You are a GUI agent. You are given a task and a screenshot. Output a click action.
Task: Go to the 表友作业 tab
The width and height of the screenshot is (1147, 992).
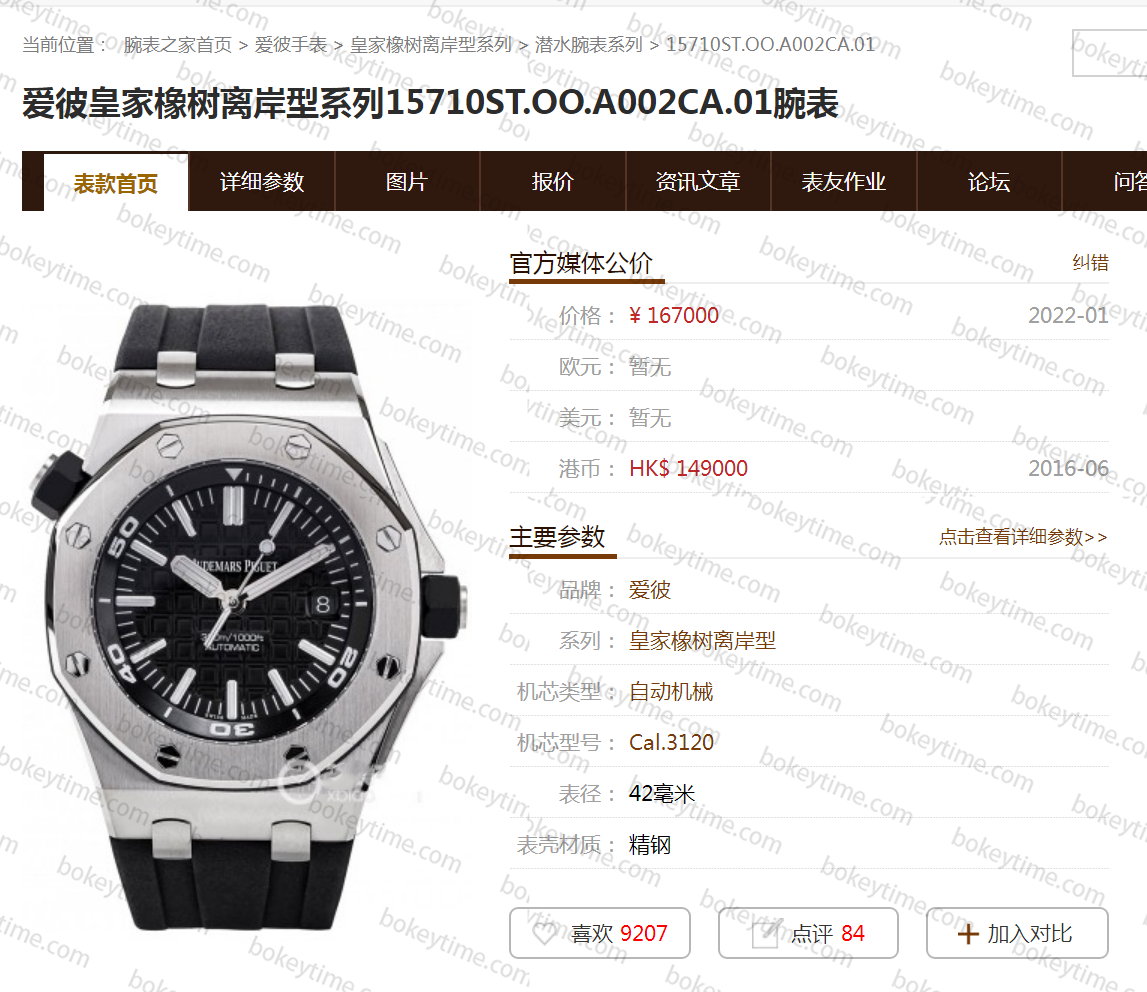(843, 181)
